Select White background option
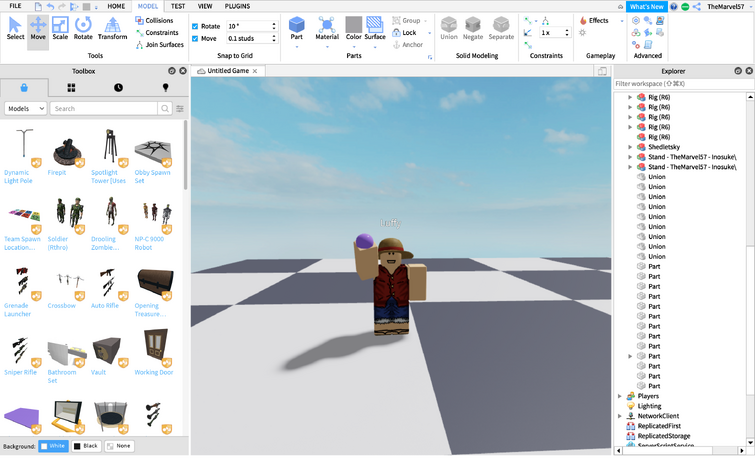 tap(53, 446)
